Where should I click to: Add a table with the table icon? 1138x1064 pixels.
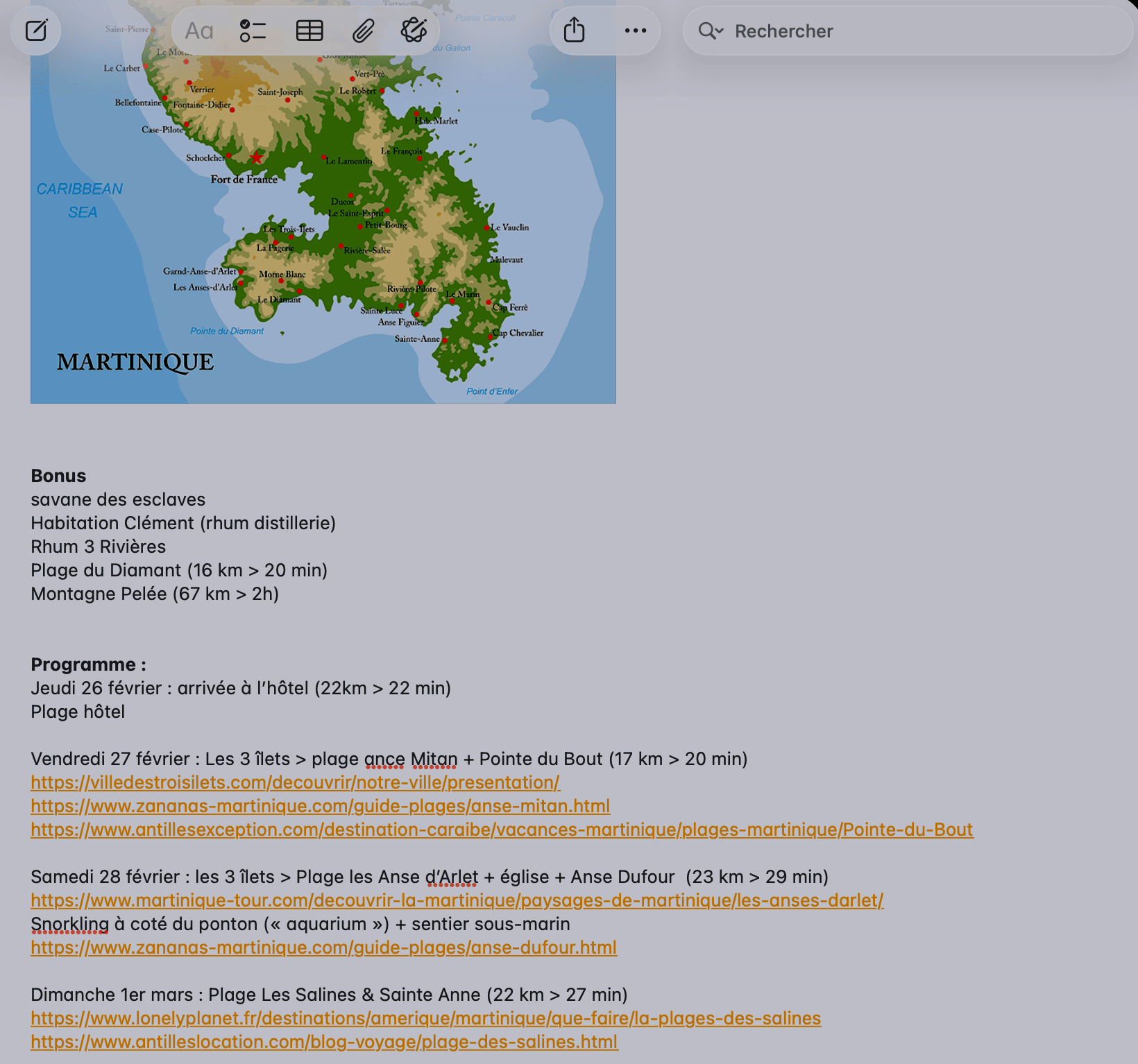(x=309, y=31)
